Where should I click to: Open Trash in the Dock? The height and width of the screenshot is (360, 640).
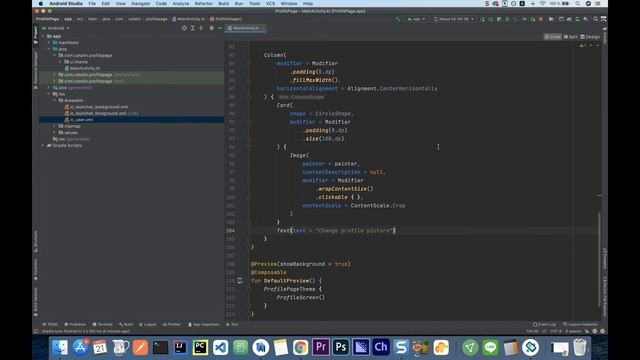(580, 347)
